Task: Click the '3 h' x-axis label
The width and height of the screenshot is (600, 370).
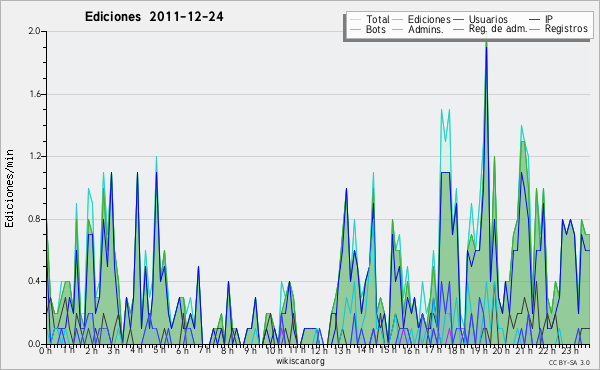Action: pyautogui.click(x=114, y=351)
